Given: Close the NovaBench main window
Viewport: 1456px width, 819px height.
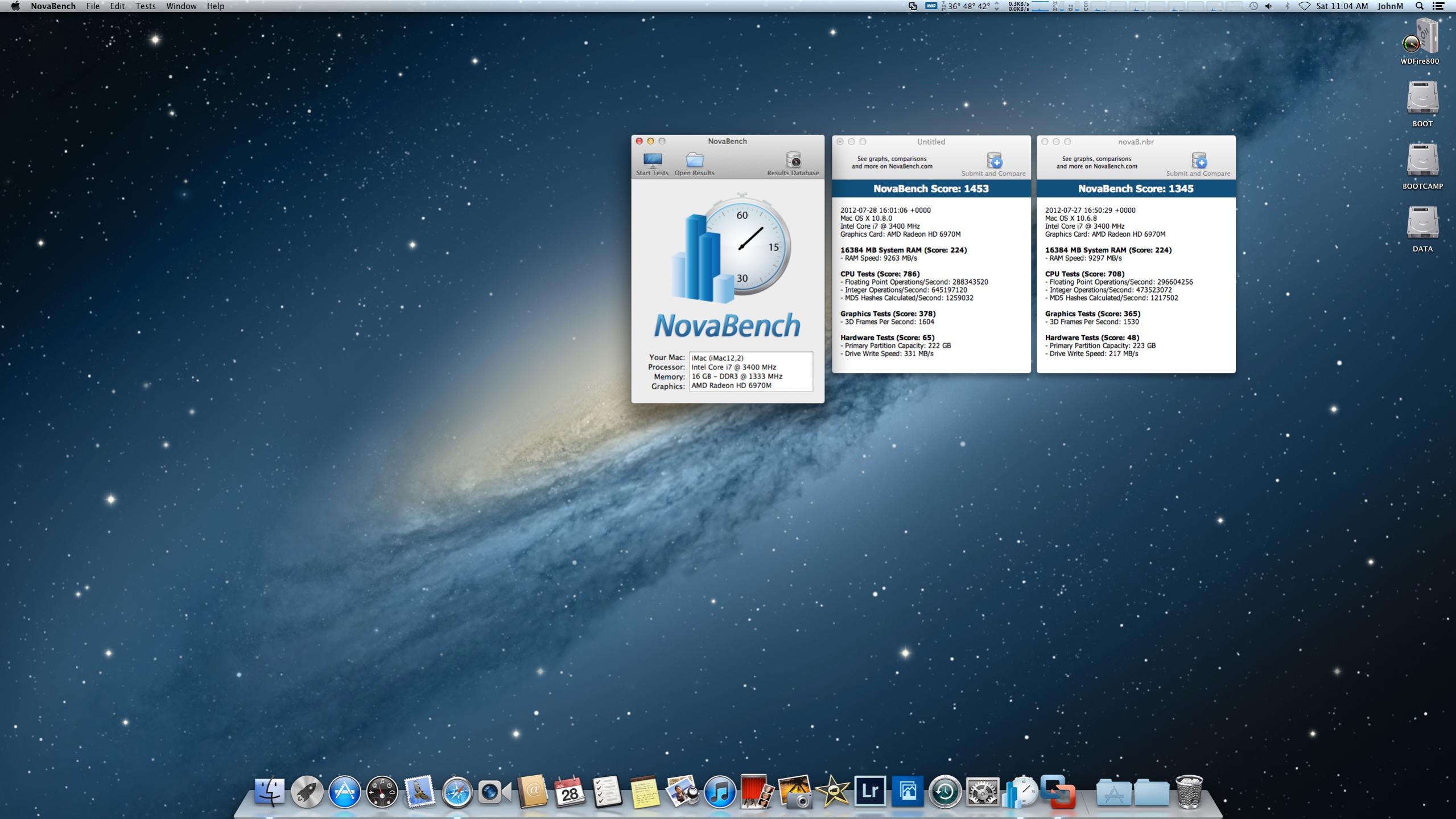Looking at the screenshot, I should tap(639, 141).
